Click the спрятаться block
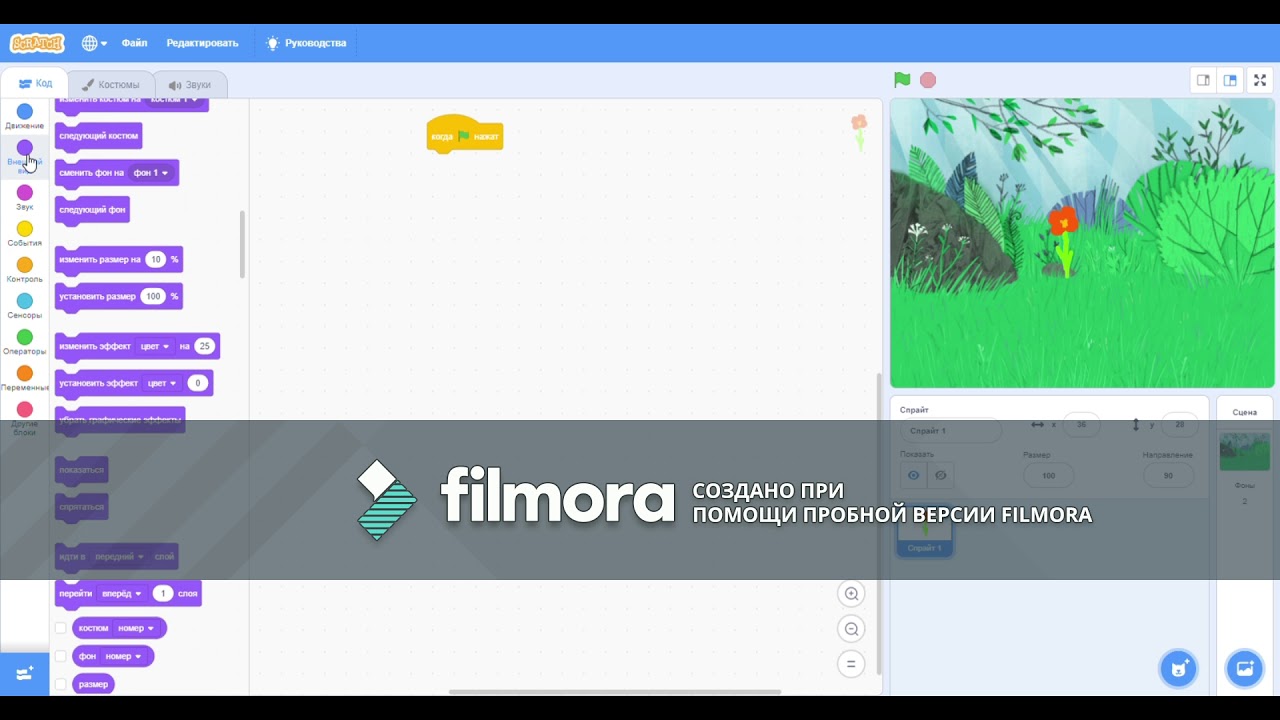 point(81,507)
